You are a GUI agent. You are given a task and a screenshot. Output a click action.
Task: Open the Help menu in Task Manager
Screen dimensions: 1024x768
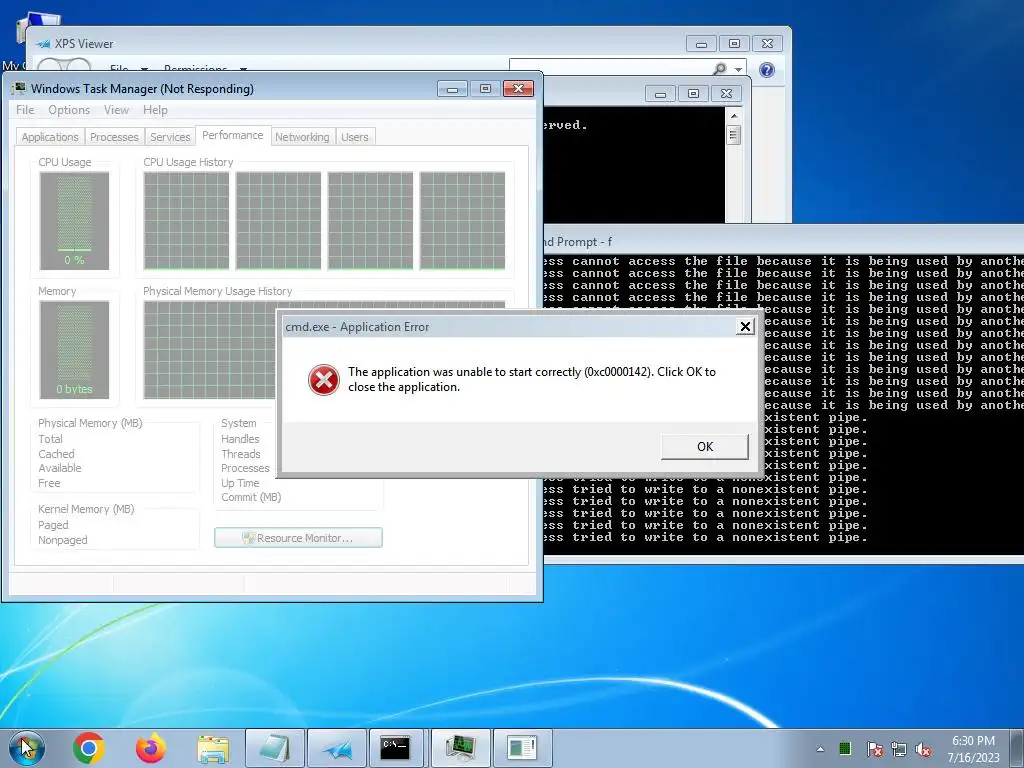(155, 110)
